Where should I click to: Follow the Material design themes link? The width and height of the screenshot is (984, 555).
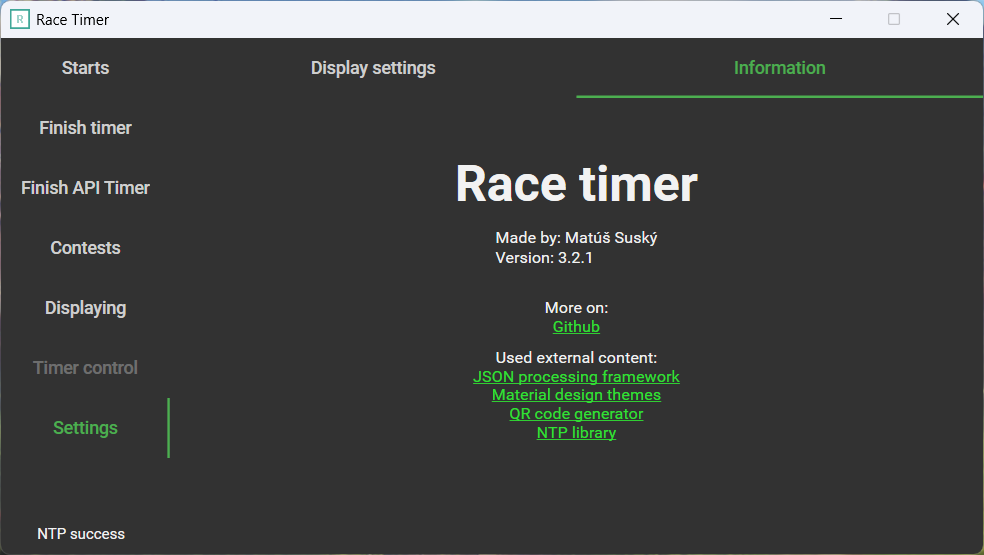(x=576, y=395)
